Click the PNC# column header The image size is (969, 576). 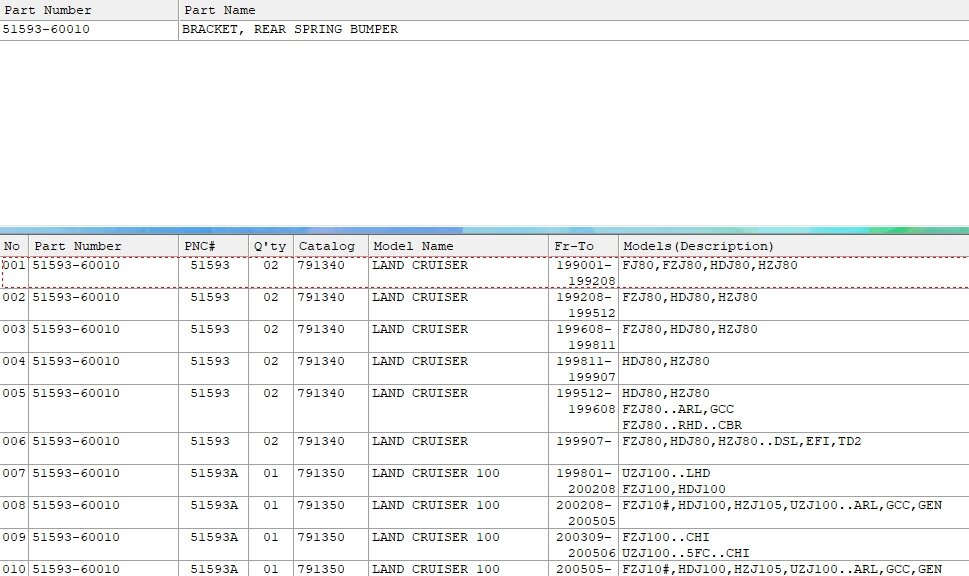[213, 246]
